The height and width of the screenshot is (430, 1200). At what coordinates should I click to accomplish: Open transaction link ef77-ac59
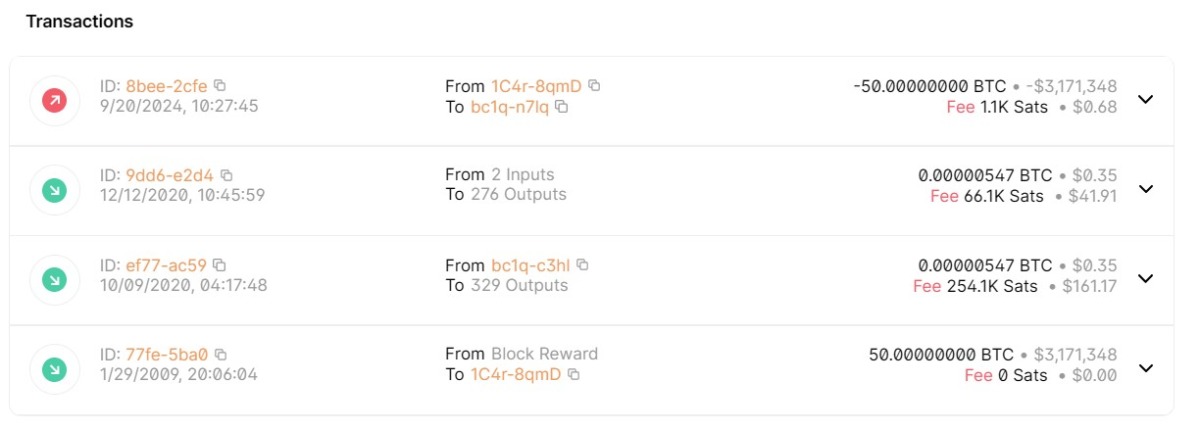[x=166, y=265]
